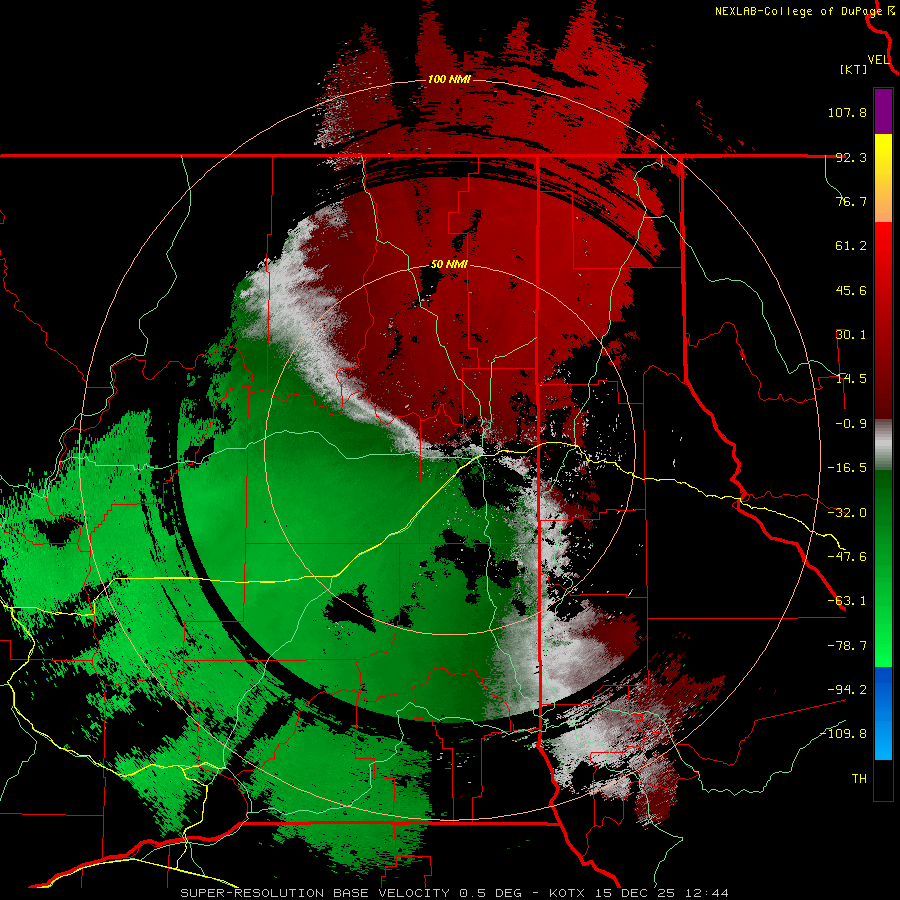Click the Super-Resolution Base Velocity caption text
This screenshot has height=900, width=900.
pos(454,893)
